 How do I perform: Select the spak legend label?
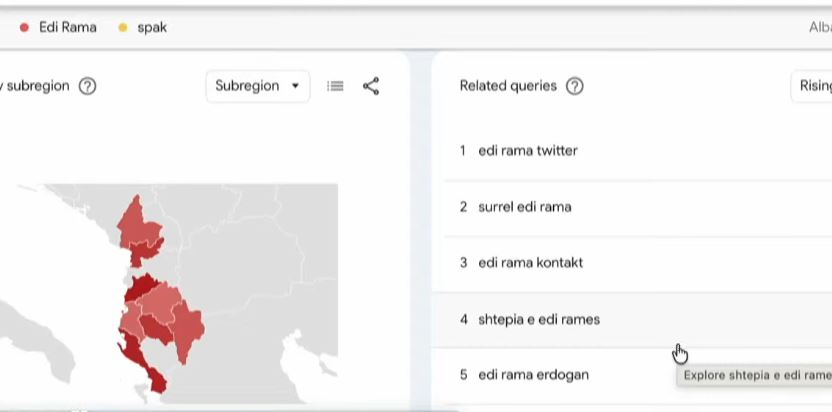click(x=152, y=28)
